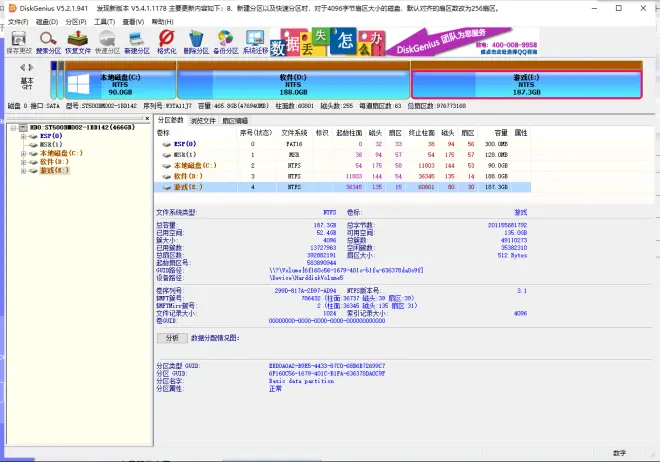Click the 序号(状态) column header
This screenshot has width=660, height=462.
click(256, 133)
